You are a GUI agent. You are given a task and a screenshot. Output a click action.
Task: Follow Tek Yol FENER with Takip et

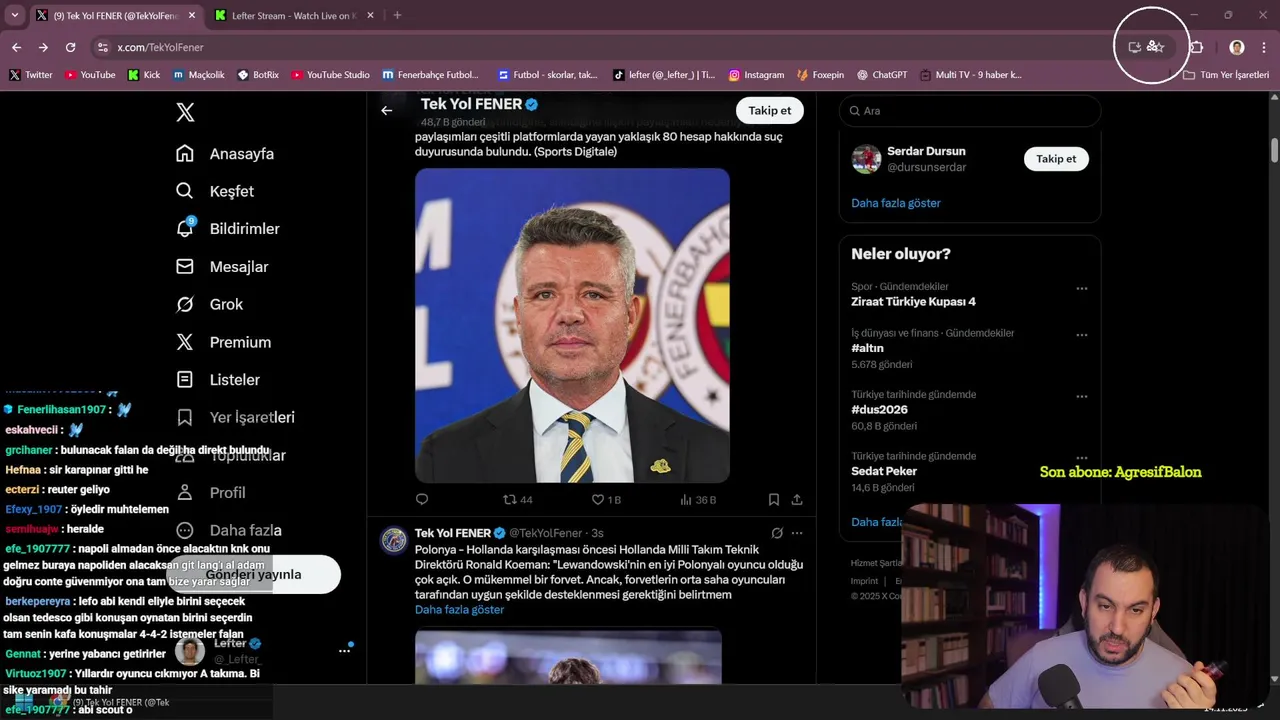769,111
